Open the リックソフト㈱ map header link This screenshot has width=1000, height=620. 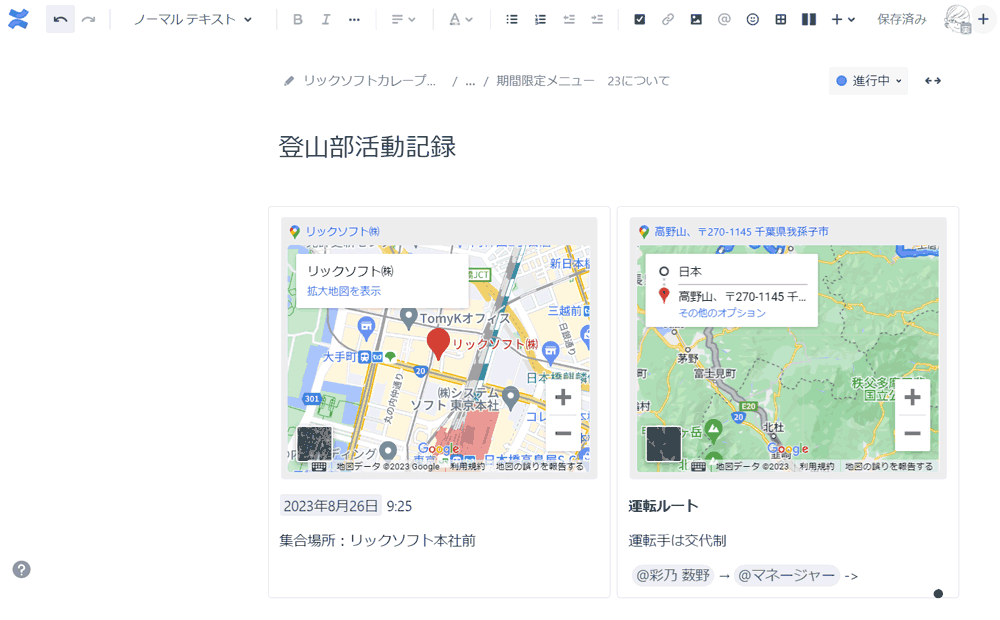tap(342, 232)
